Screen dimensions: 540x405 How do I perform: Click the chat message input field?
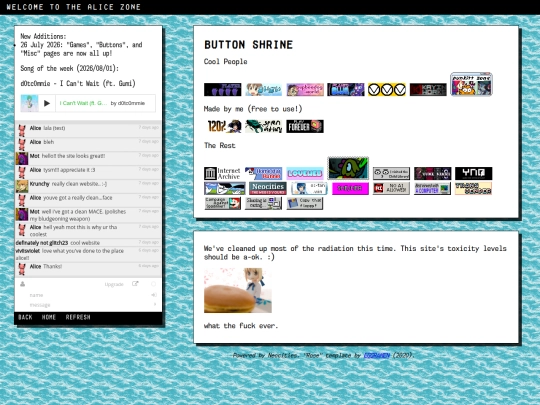(x=88, y=305)
